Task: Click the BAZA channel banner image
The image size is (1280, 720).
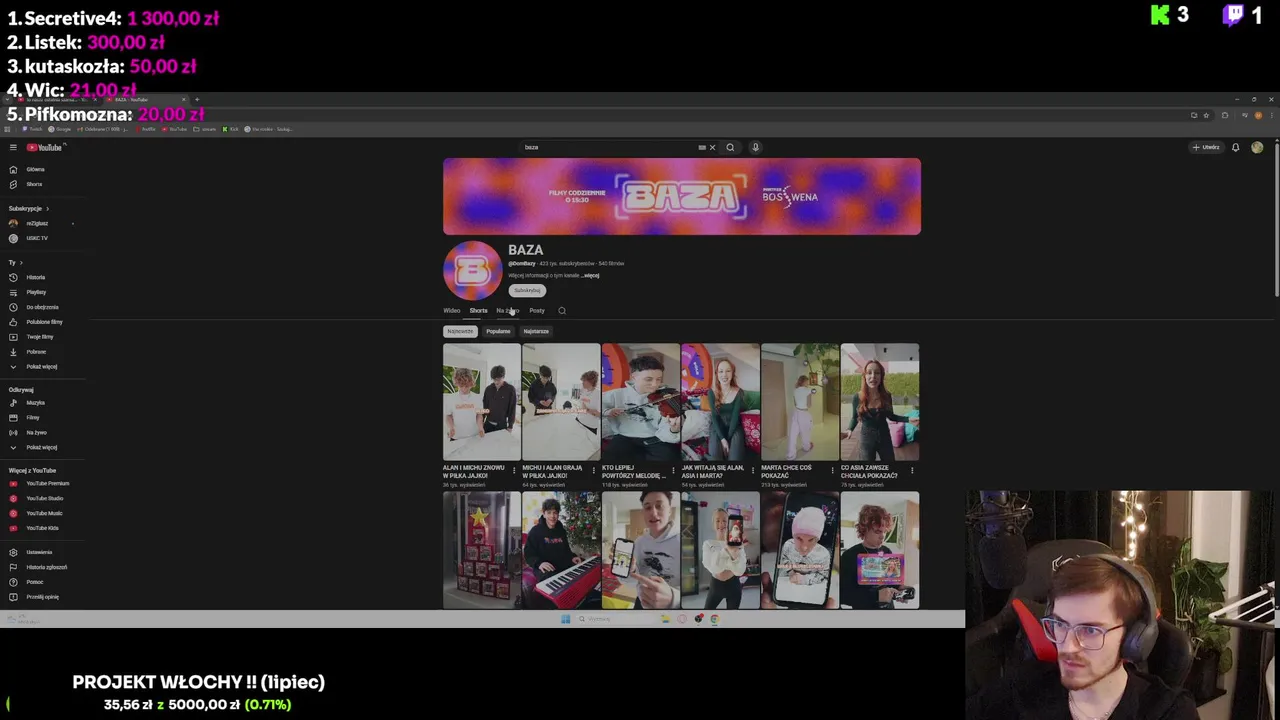Action: click(682, 196)
